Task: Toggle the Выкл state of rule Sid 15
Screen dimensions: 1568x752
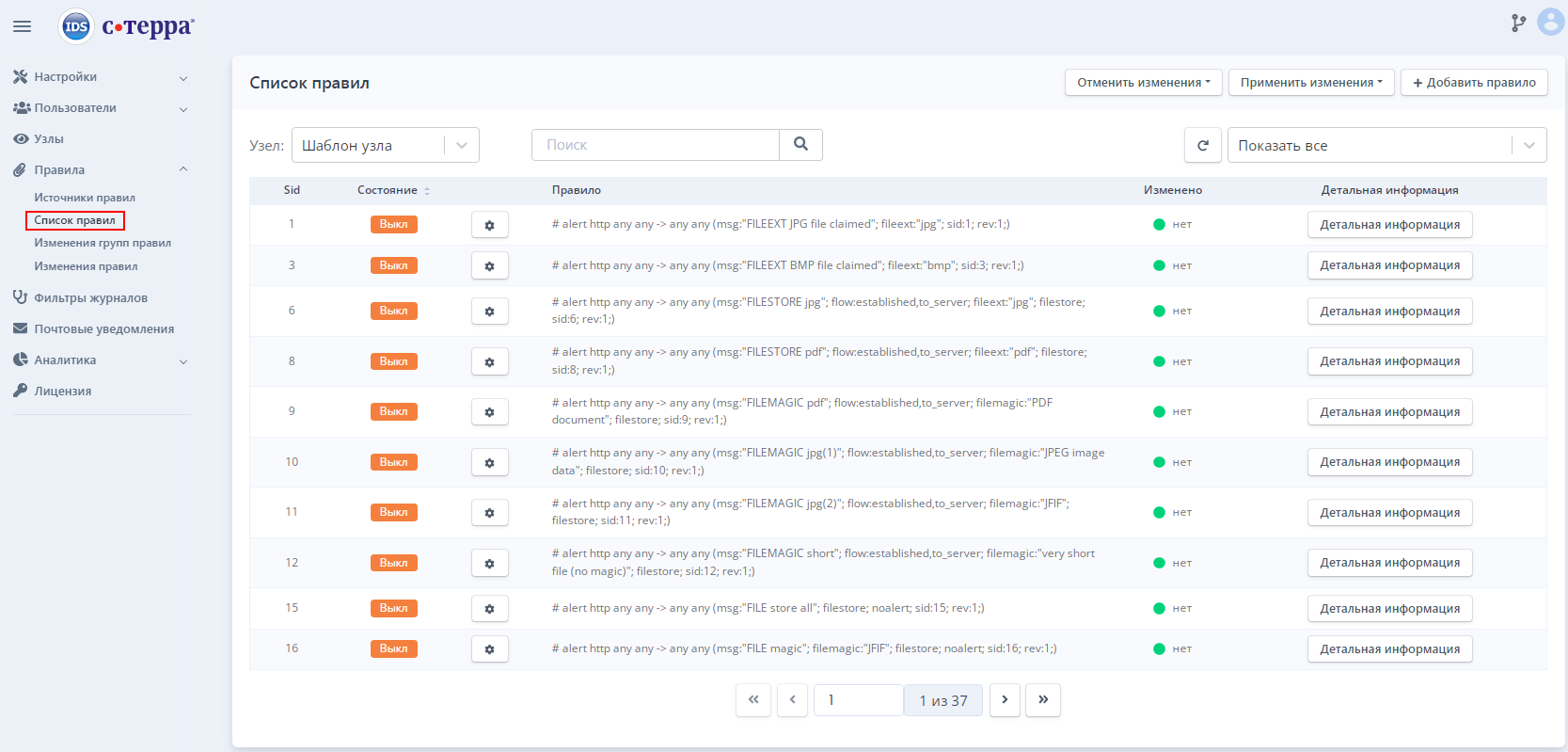Action: 393,608
